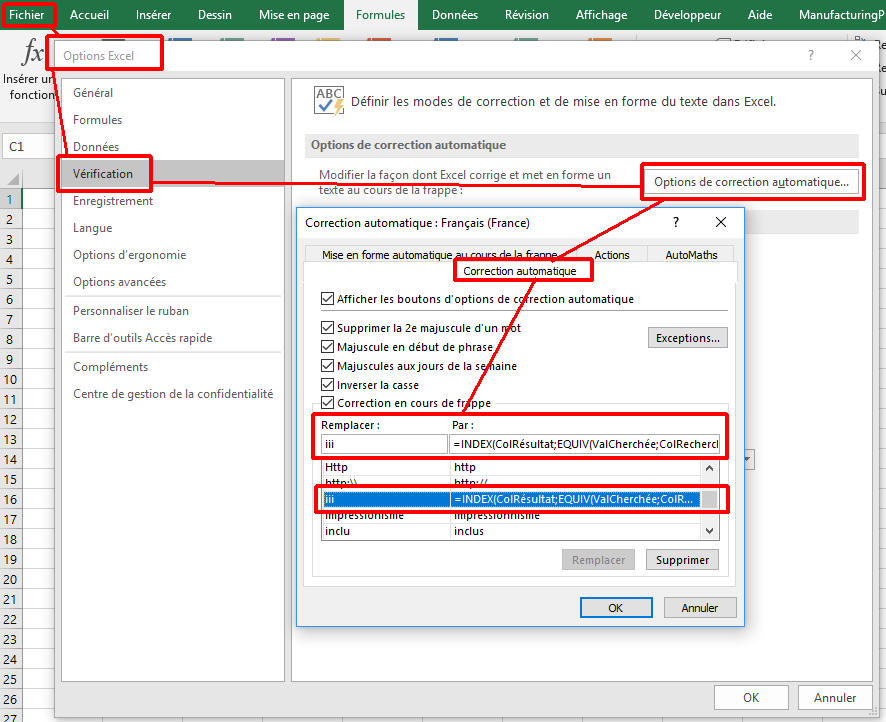Select the 'Http' row in replacements list
Image resolution: width=886 pixels, height=722 pixels.
[511, 467]
